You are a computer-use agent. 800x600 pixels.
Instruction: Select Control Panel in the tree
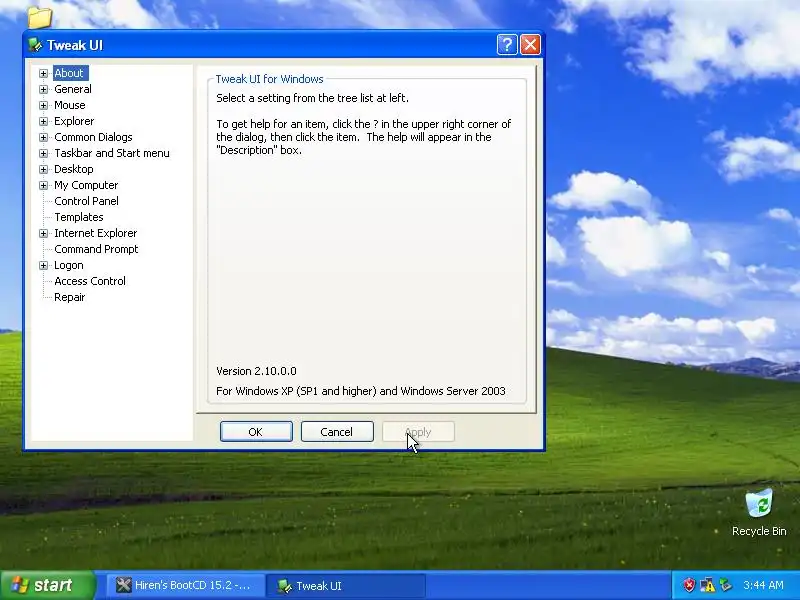tap(86, 201)
